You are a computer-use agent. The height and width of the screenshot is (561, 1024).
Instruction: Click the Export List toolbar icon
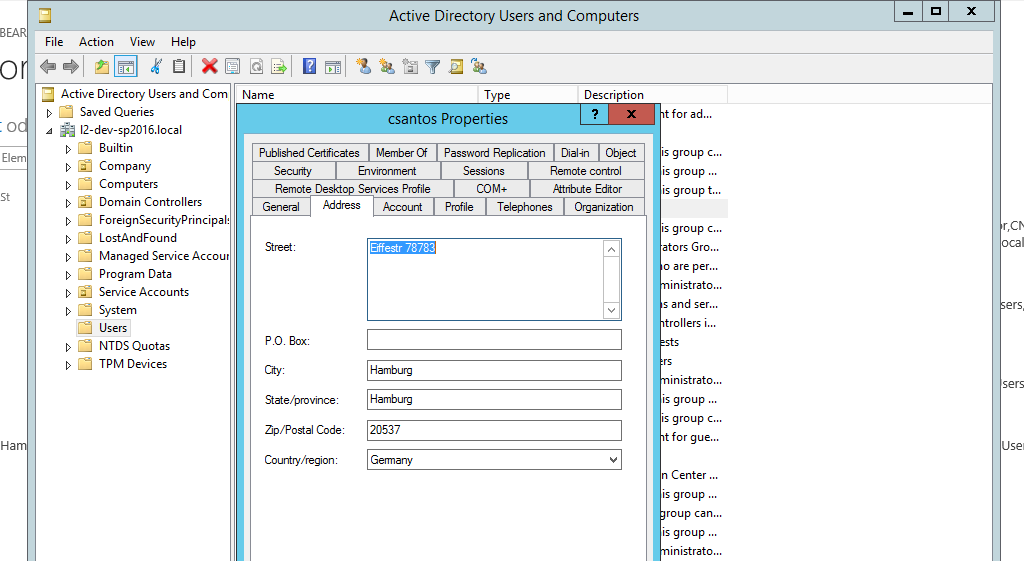pyautogui.click(x=280, y=67)
